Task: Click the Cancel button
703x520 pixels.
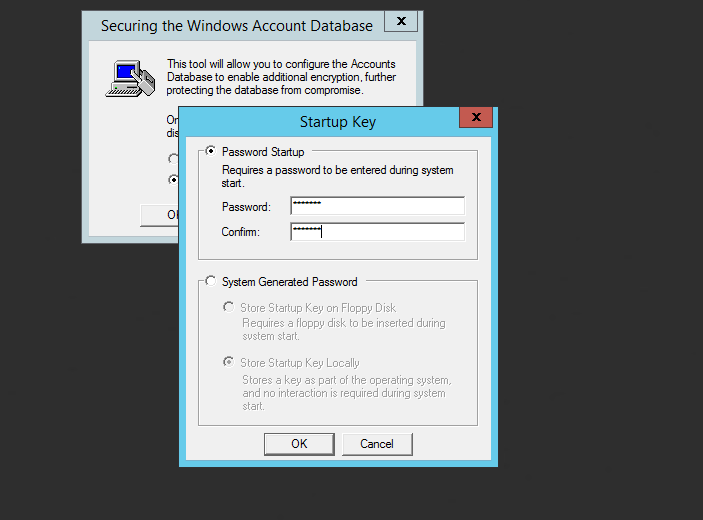Action: click(377, 444)
